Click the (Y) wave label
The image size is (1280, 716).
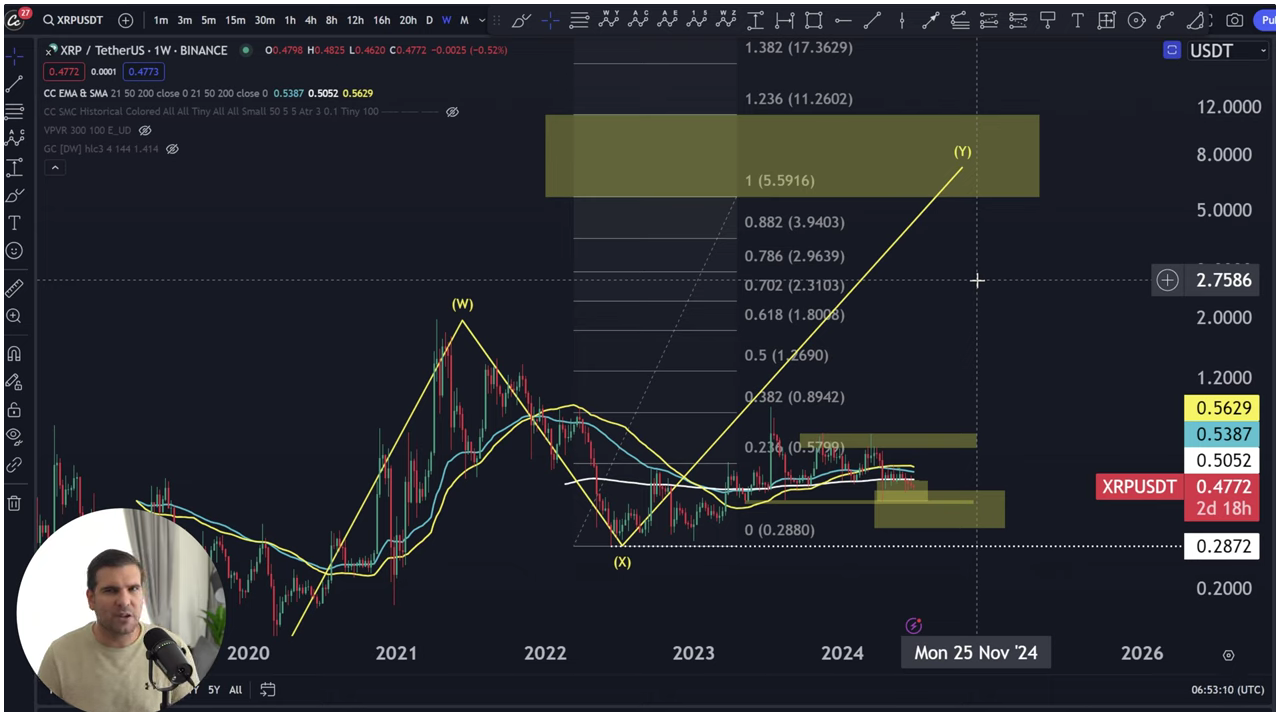[962, 152]
